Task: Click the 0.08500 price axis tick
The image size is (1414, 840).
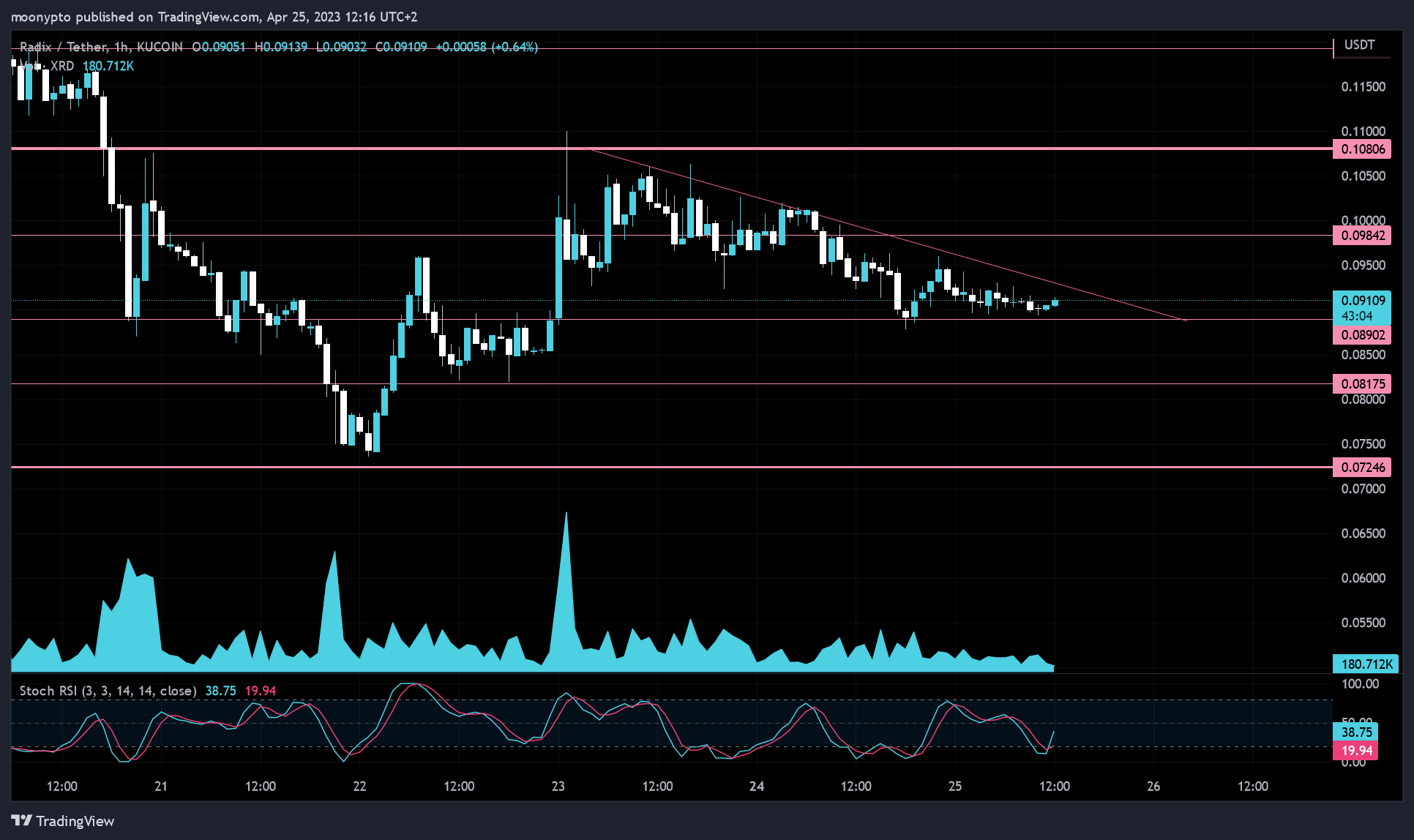Action: (x=1363, y=355)
